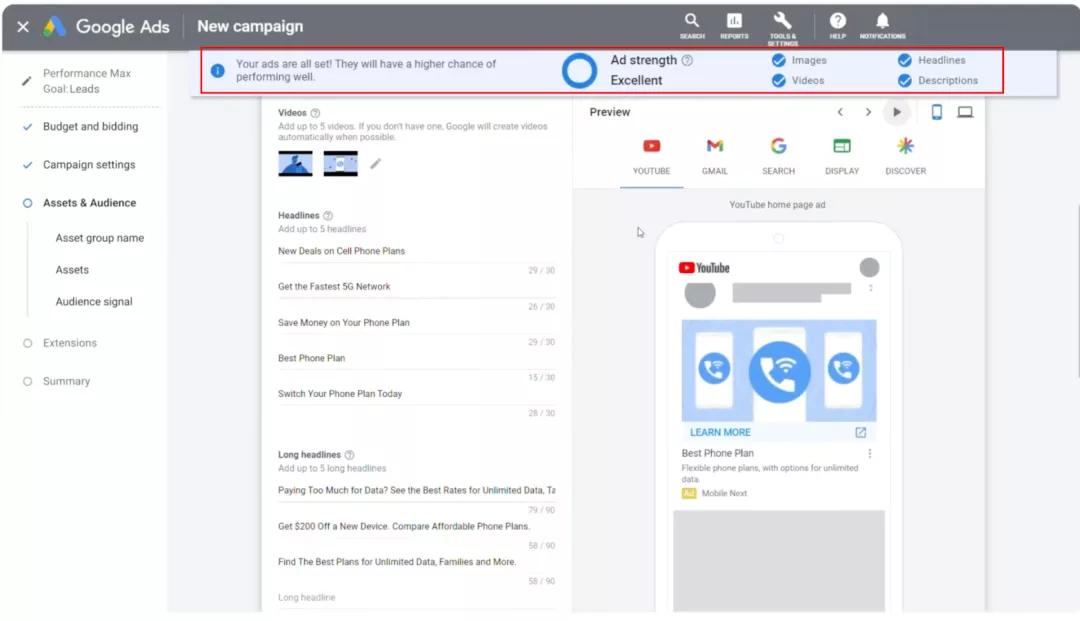The image size is (1080, 621).
Task: Close the new campaign with the X icon
Action: [x=23, y=27]
